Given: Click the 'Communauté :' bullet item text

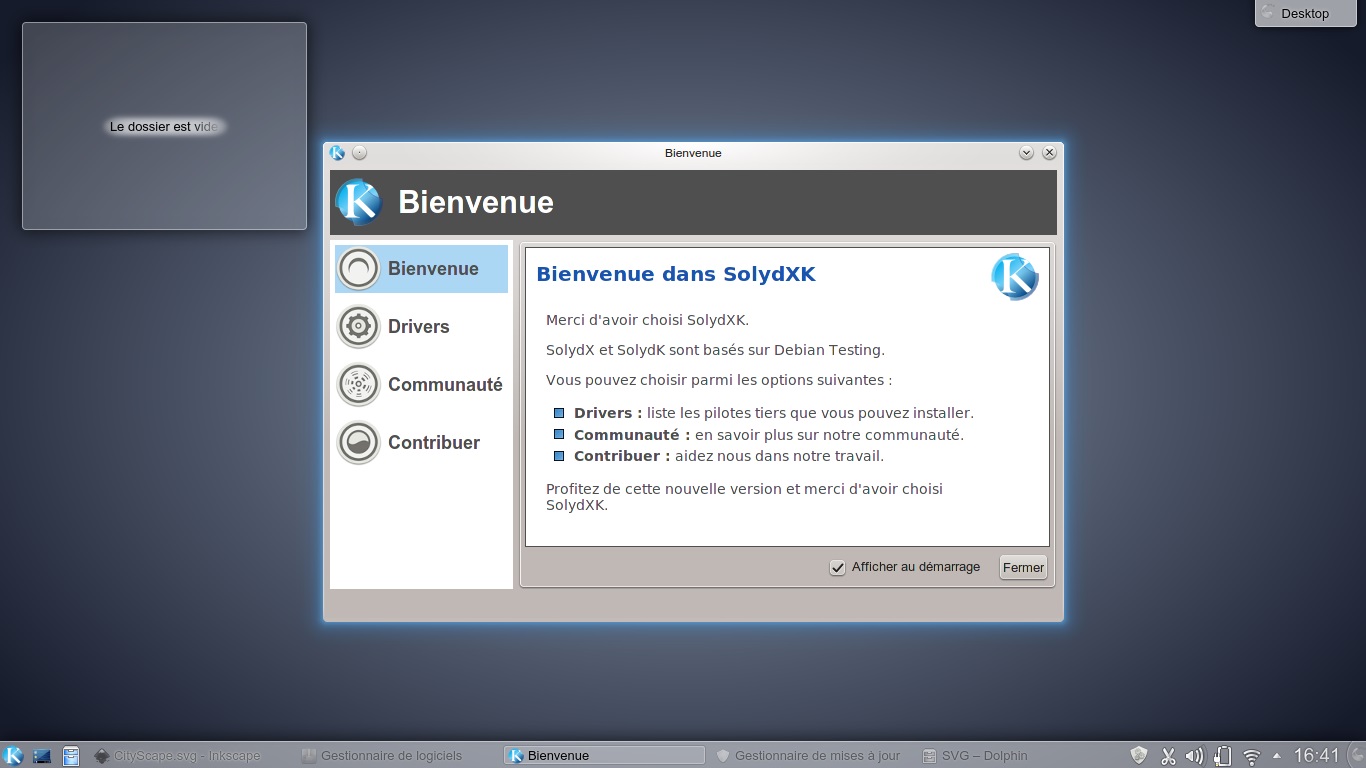Looking at the screenshot, I should [769, 435].
